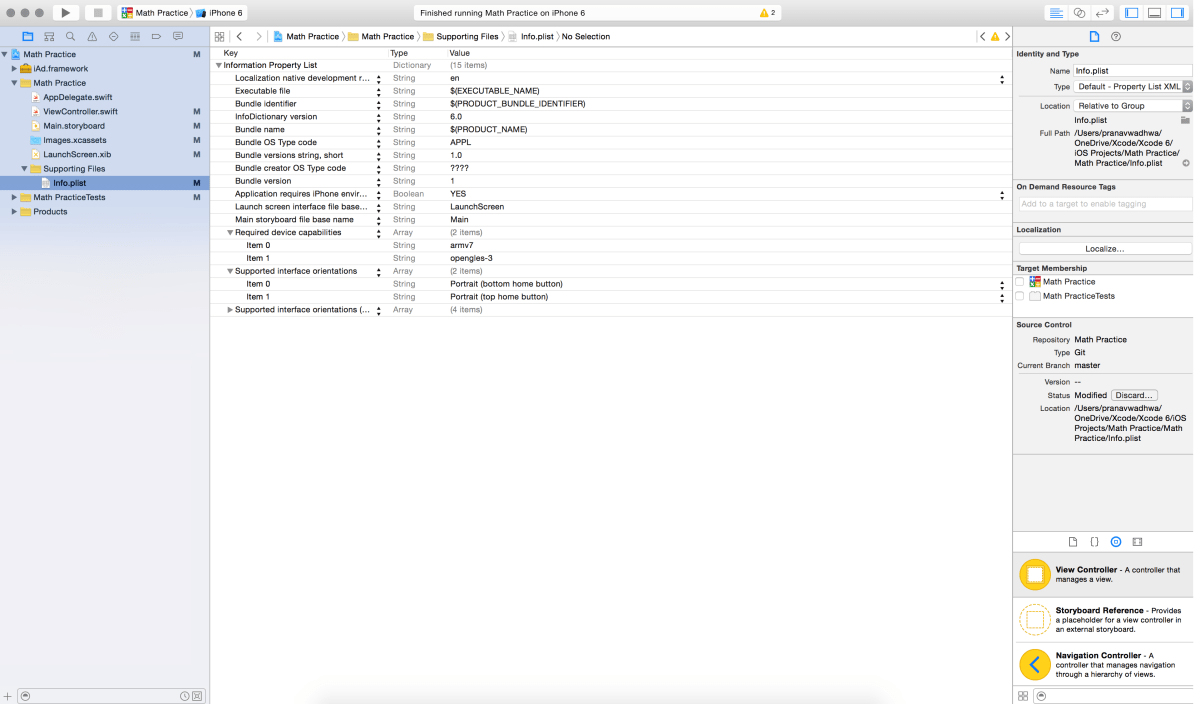Show the Standard editor

coord(1056,13)
